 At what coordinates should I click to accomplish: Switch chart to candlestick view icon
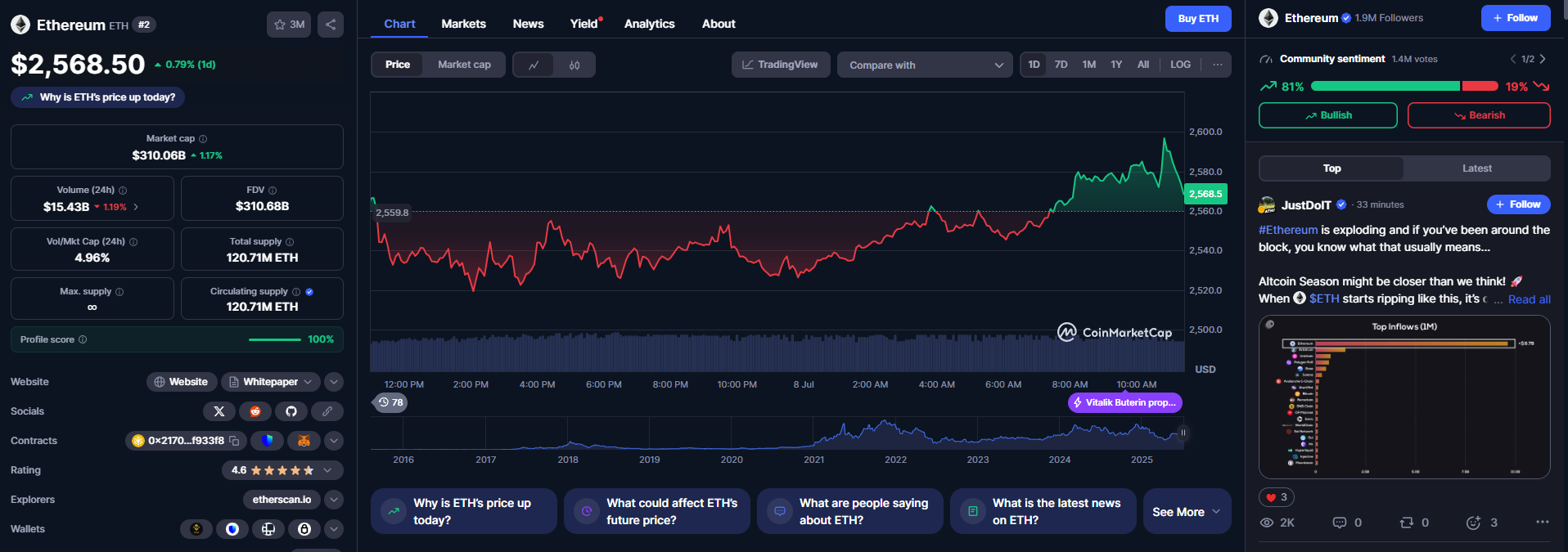[574, 65]
